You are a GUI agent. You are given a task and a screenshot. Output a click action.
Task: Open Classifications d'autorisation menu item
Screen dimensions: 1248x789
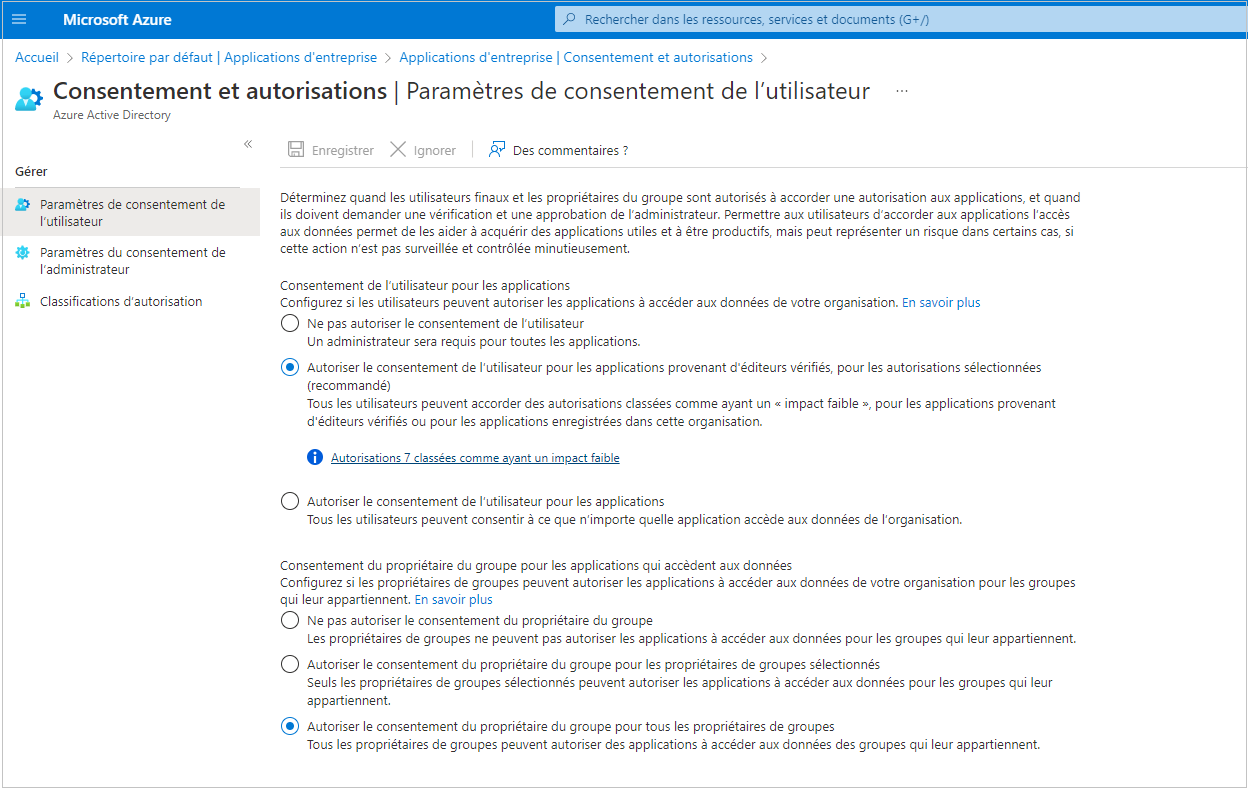pos(121,301)
